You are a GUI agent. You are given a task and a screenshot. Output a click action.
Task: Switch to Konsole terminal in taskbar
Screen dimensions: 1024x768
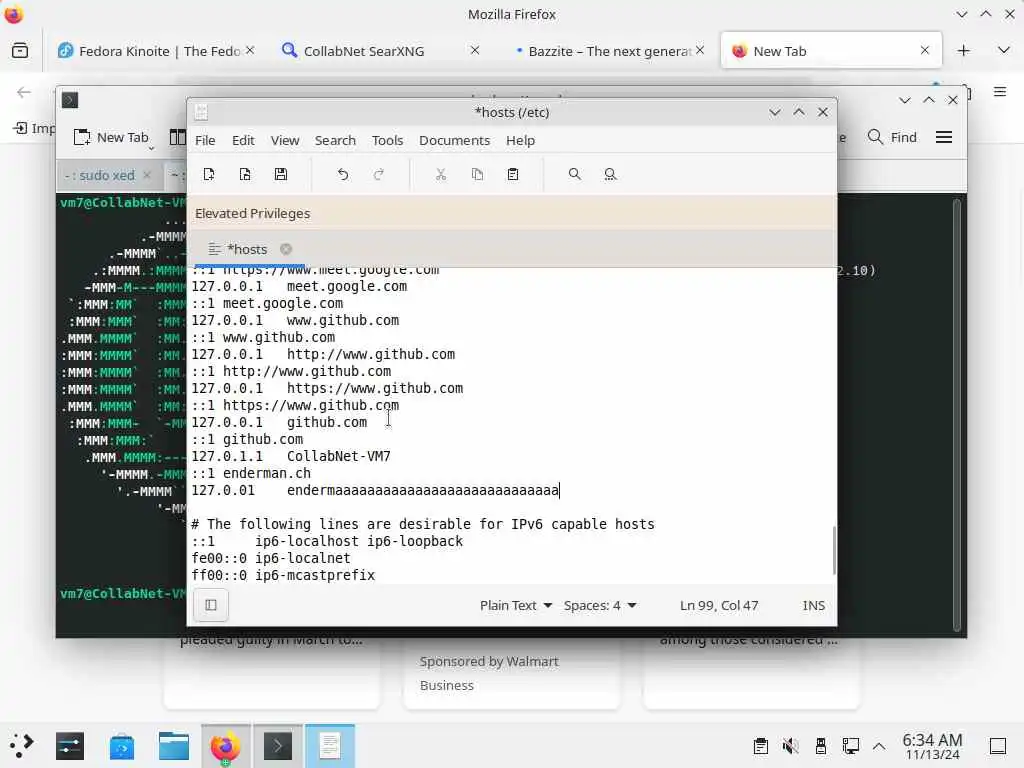(x=278, y=746)
